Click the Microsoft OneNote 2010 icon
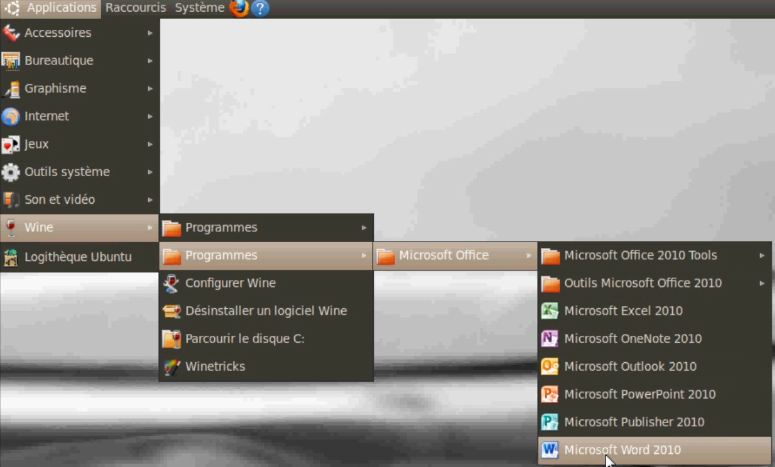This screenshot has width=775, height=467. [x=550, y=339]
